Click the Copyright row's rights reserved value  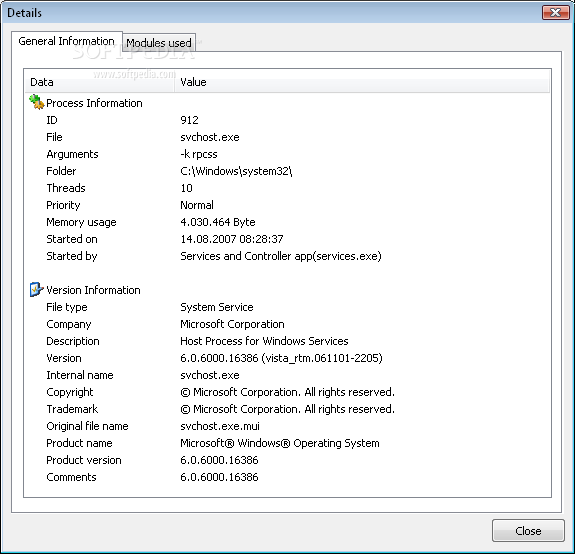coord(288,392)
